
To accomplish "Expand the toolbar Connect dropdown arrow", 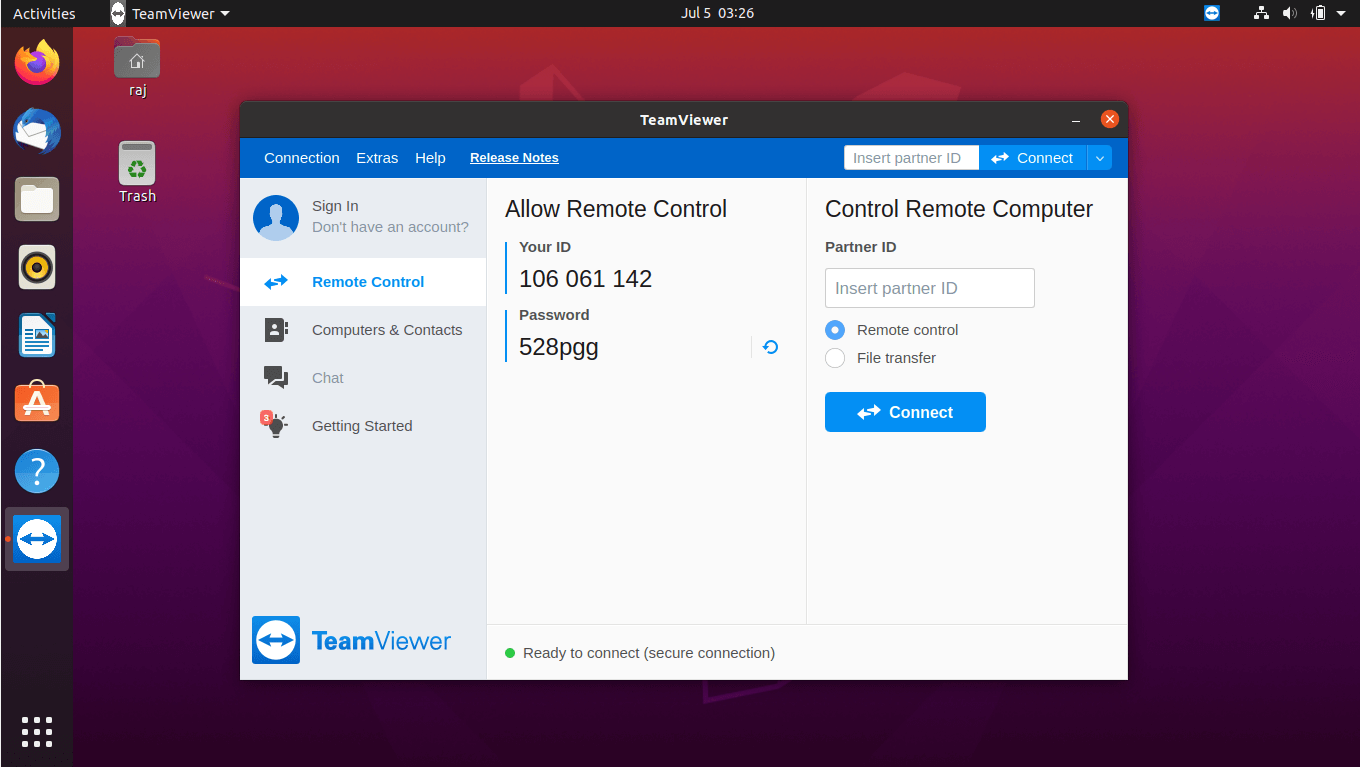I will [x=1099, y=158].
